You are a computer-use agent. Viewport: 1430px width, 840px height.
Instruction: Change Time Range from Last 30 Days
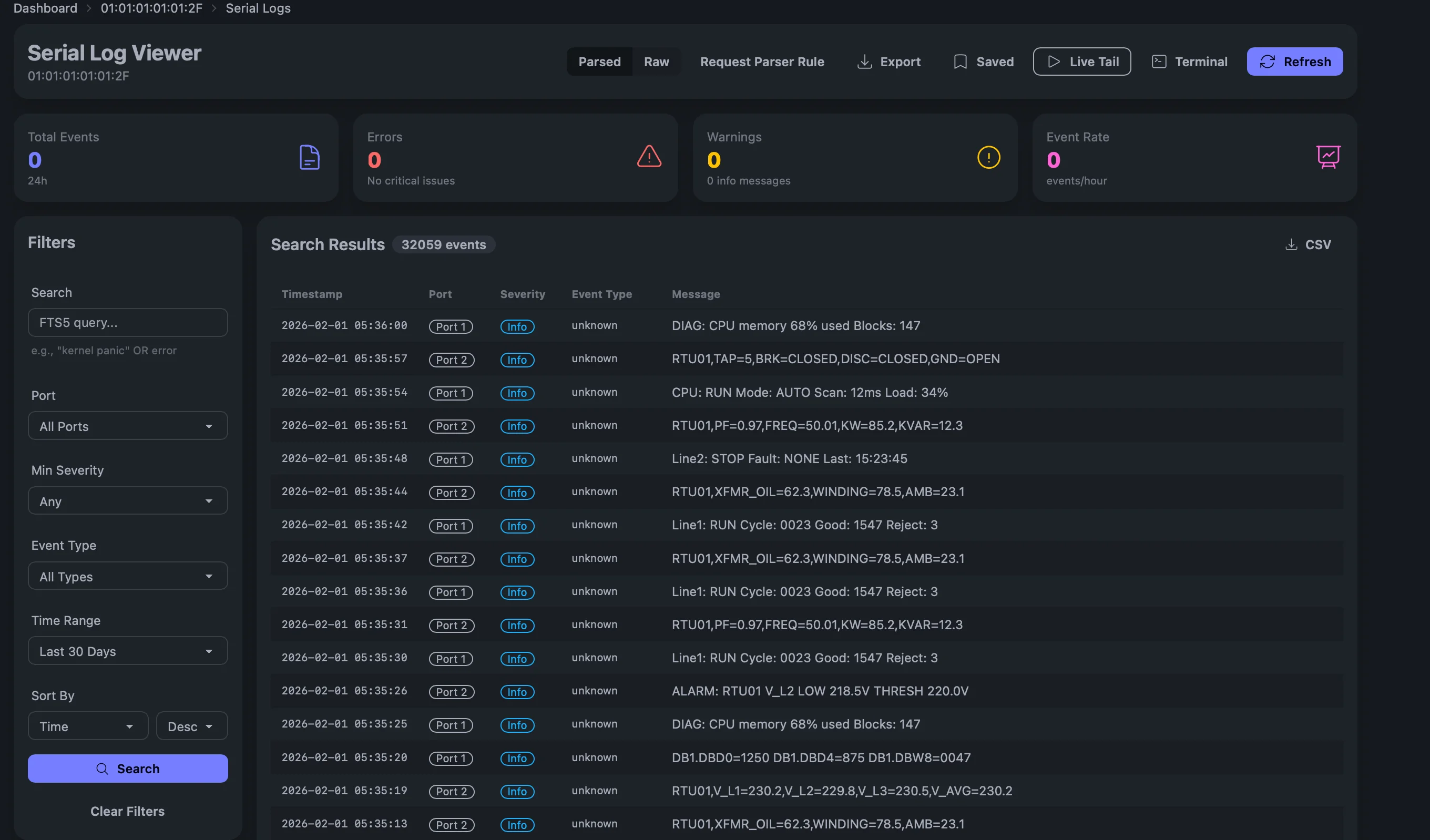tap(127, 651)
